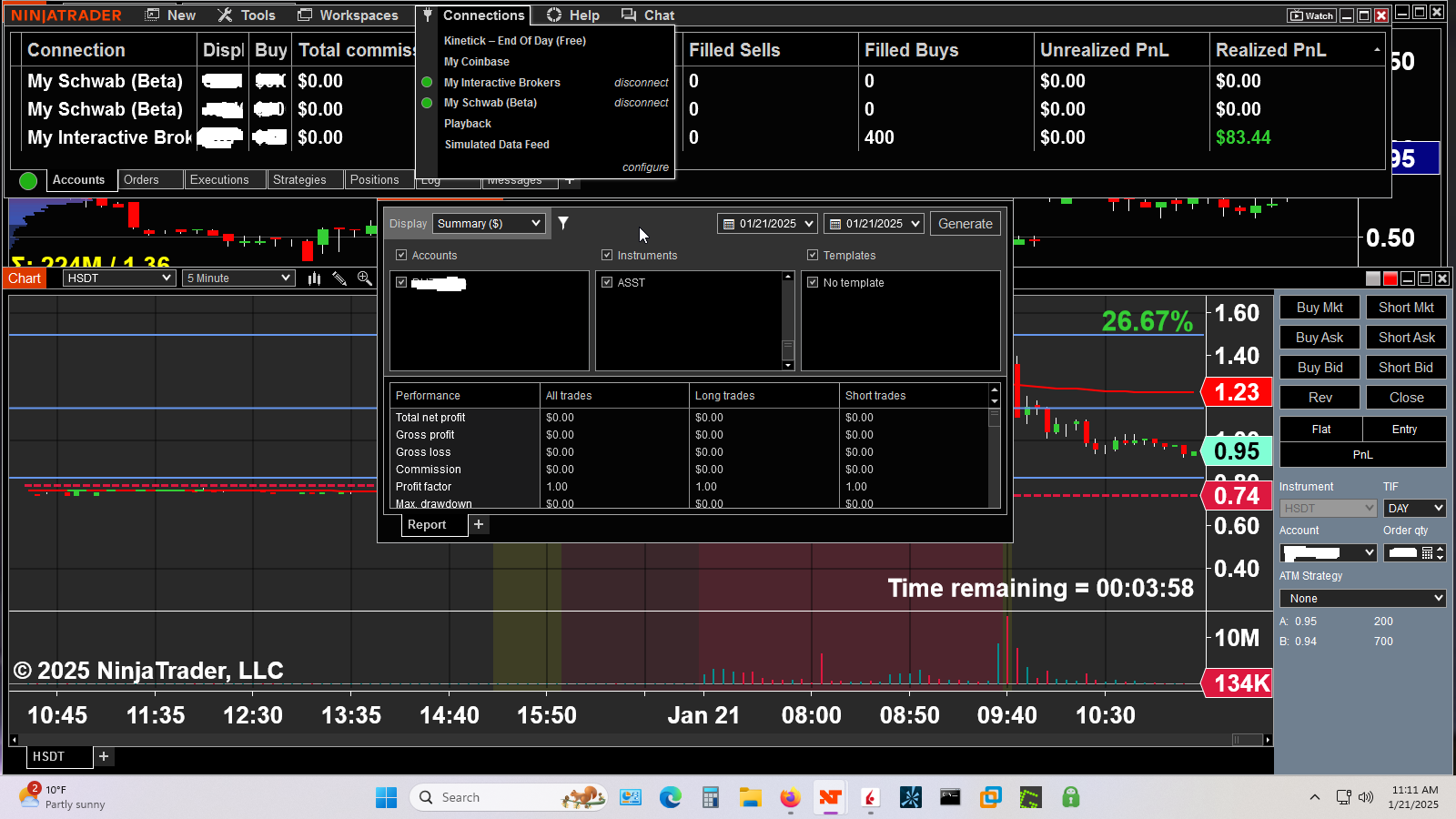Toggle the redacted account checkbox in Accounts list
The image size is (1456, 819).
tap(401, 283)
